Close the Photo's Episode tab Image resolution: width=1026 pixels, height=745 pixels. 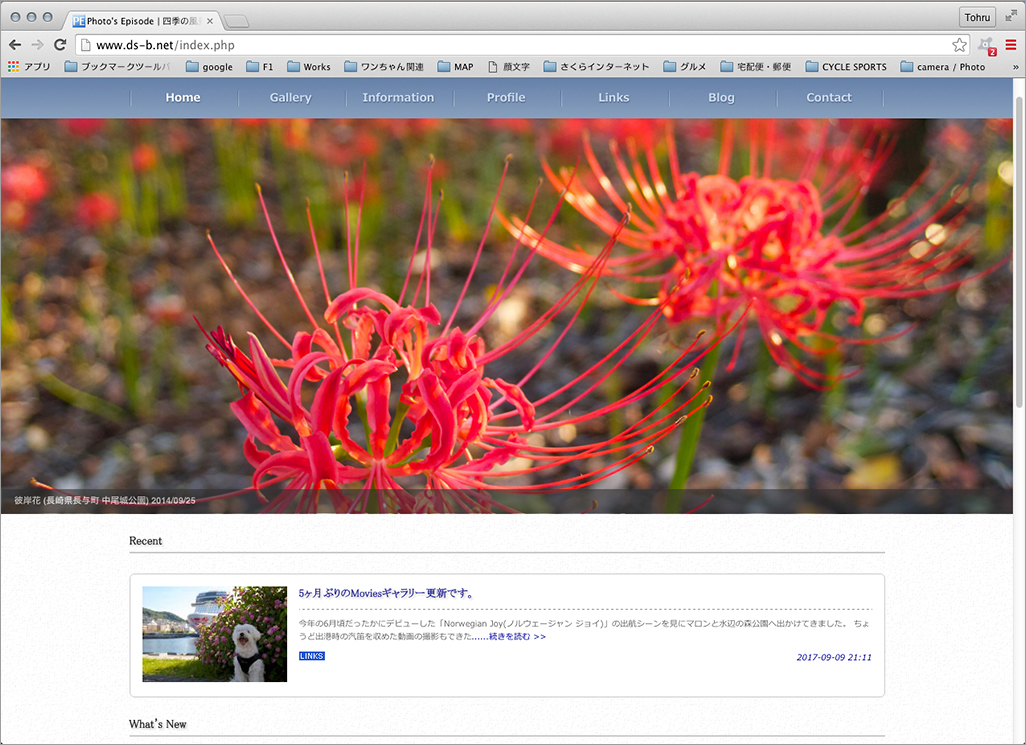[210, 20]
